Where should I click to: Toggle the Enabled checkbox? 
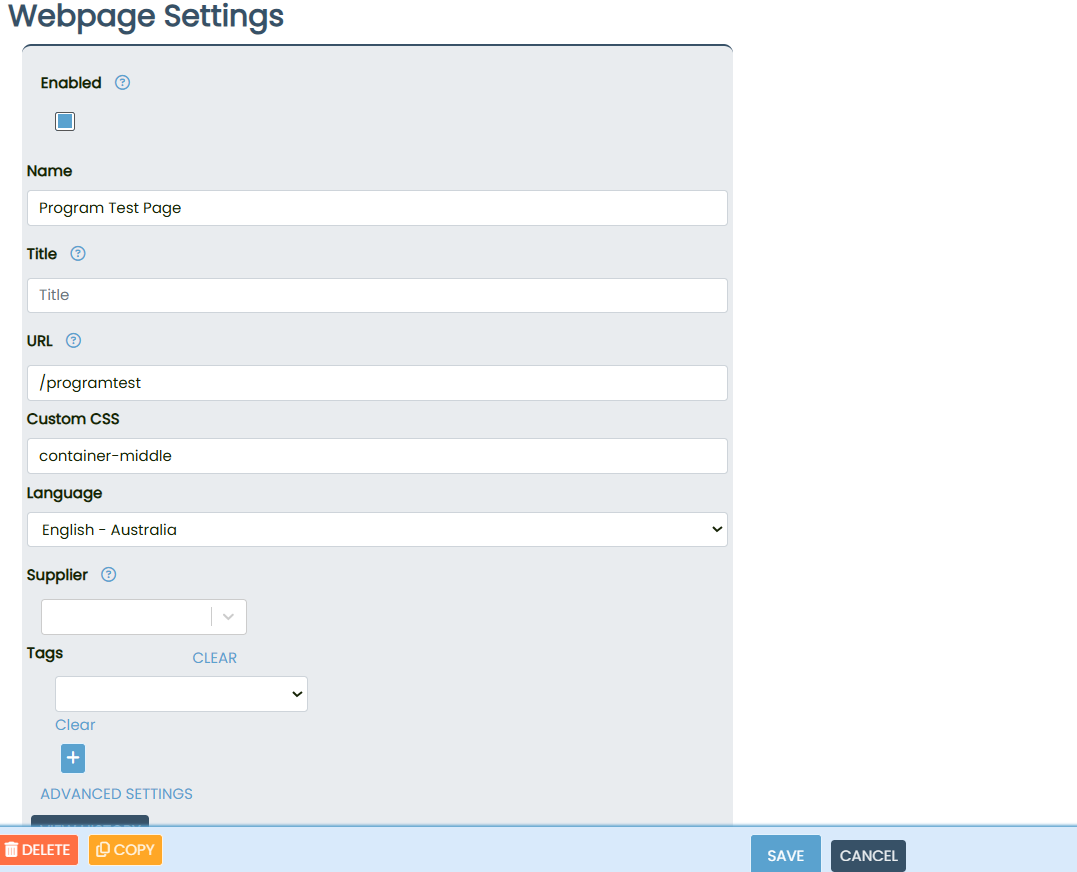point(65,122)
